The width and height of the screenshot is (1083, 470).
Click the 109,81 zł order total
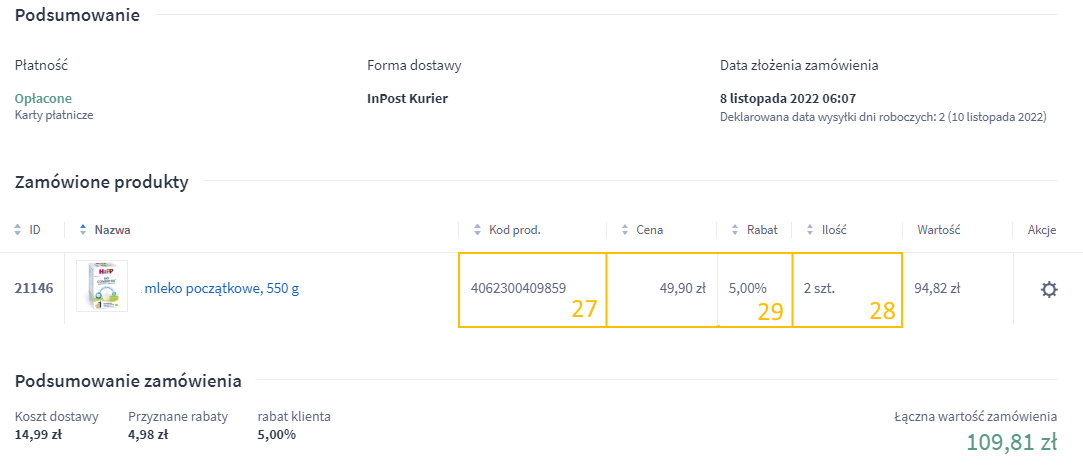(x=1011, y=442)
